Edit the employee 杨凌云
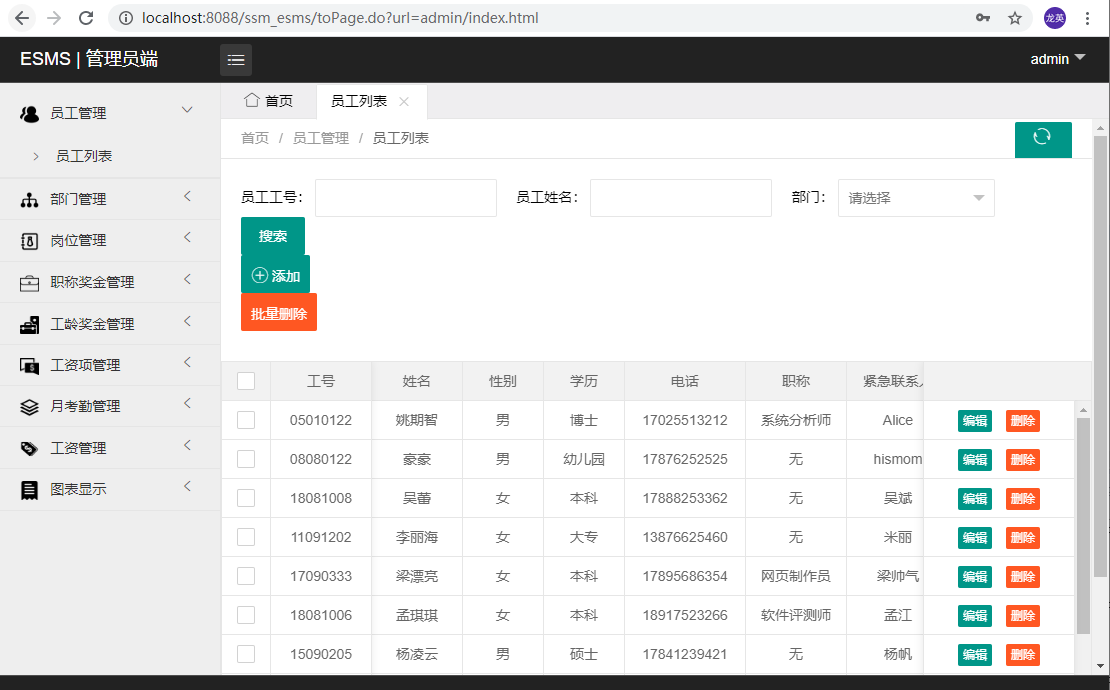Image resolution: width=1110 pixels, height=690 pixels. pyautogui.click(x=975, y=655)
